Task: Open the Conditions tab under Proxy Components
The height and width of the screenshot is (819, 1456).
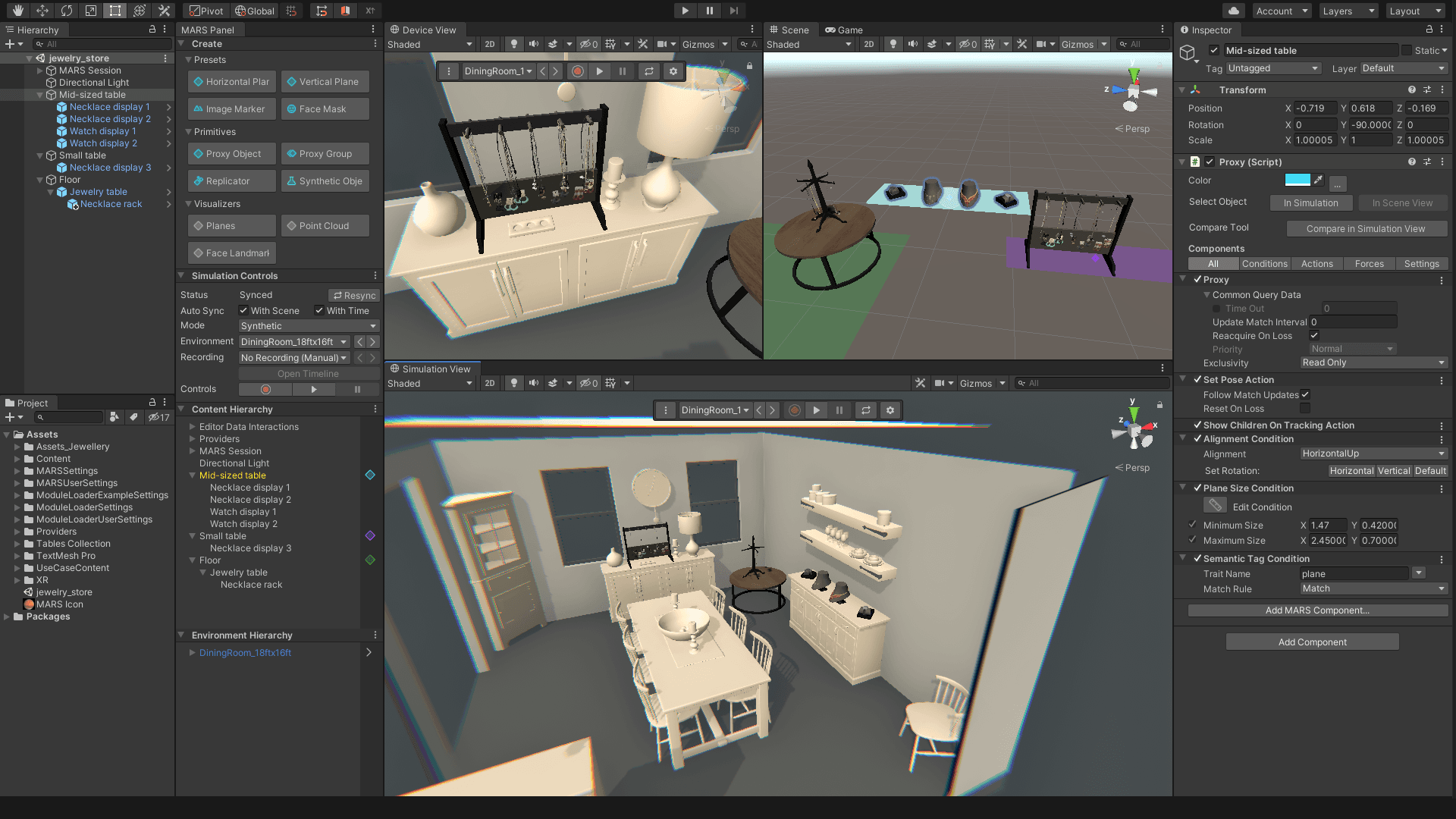Action: 1264,263
